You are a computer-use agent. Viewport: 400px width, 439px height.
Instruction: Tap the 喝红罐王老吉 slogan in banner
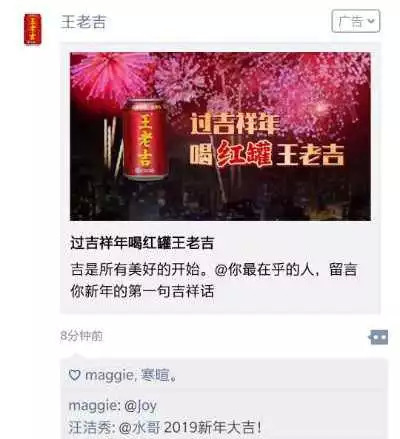267,155
